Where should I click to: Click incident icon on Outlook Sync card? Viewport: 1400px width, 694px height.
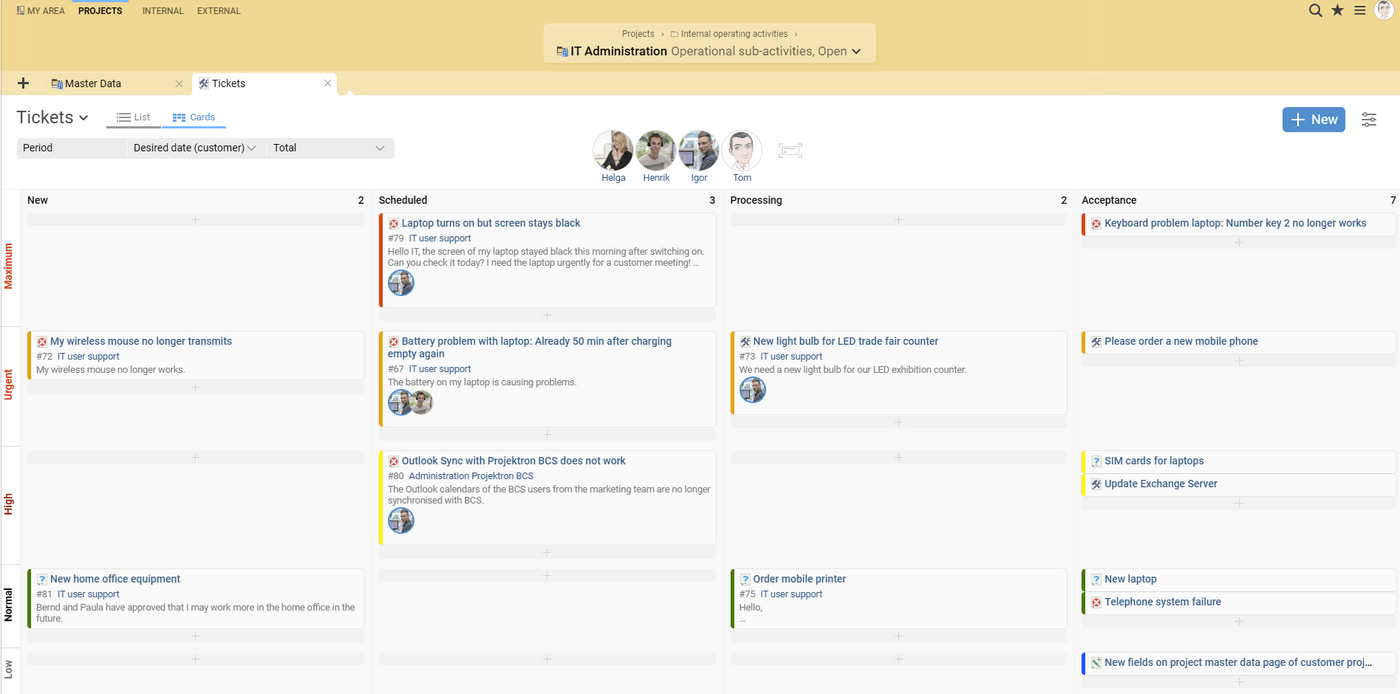tap(393, 462)
